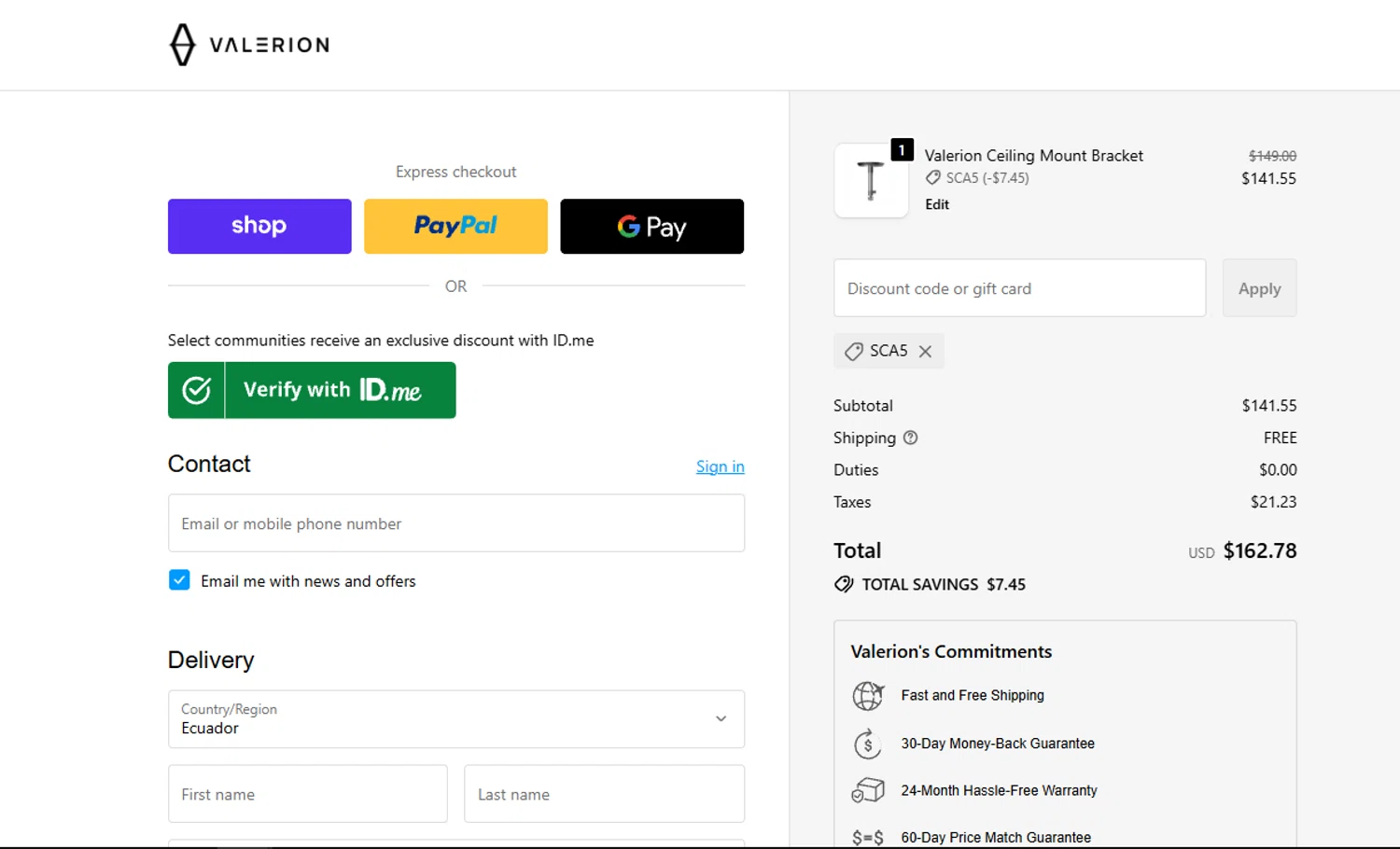Click 30-Day Money-Back Guarantee icon
This screenshot has width=1400, height=849.
click(x=868, y=744)
